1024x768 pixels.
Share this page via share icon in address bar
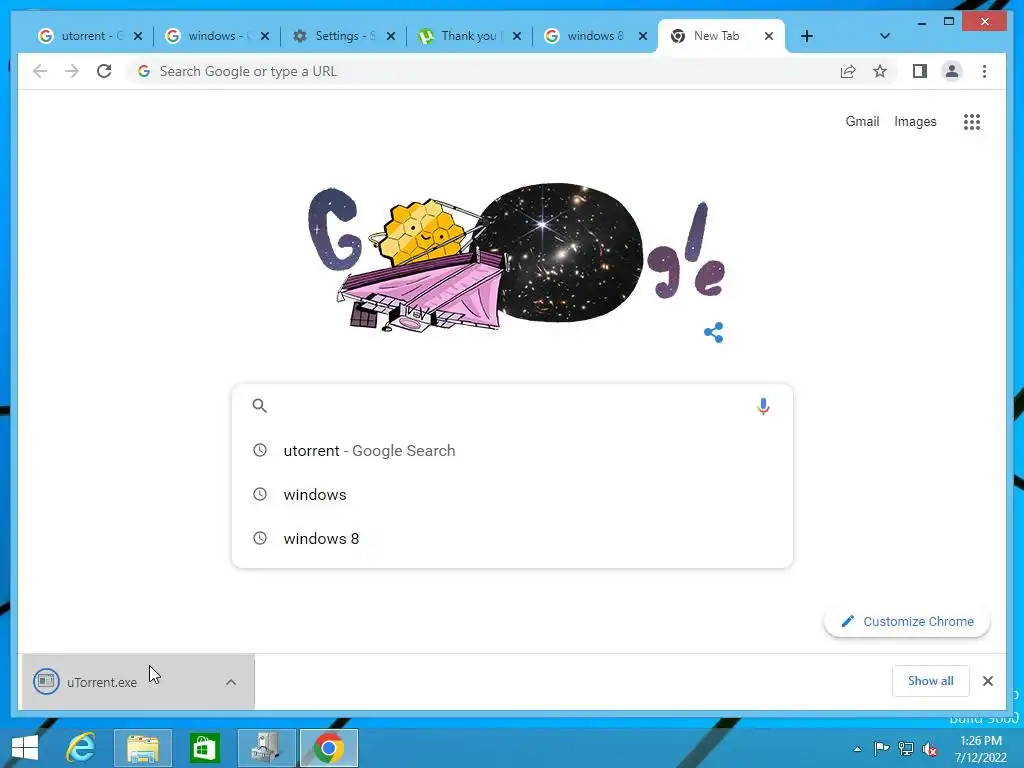848,71
